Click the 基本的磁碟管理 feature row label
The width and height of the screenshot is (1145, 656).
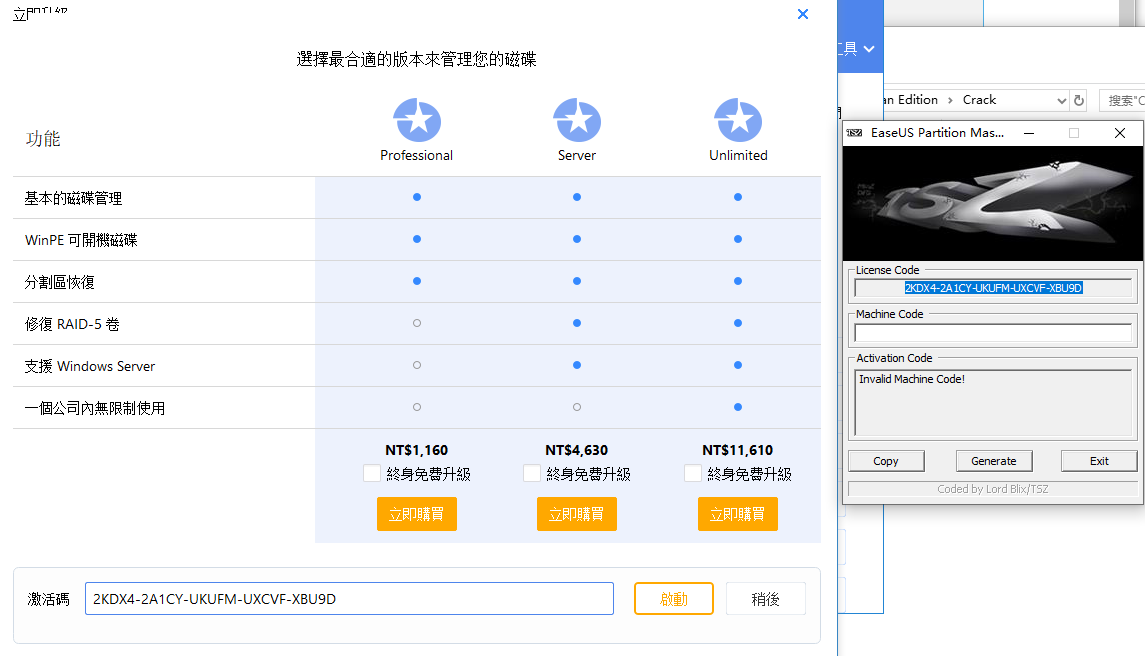coord(73,198)
